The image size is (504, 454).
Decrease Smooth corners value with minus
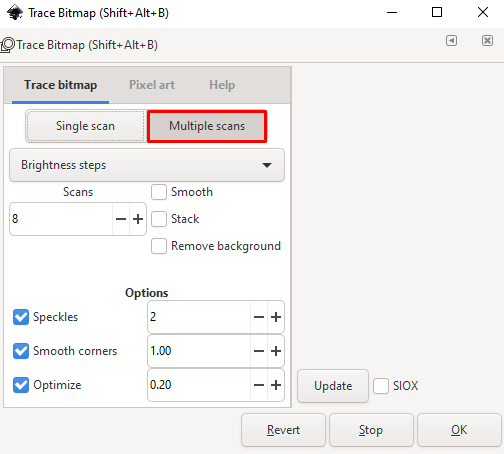click(259, 351)
